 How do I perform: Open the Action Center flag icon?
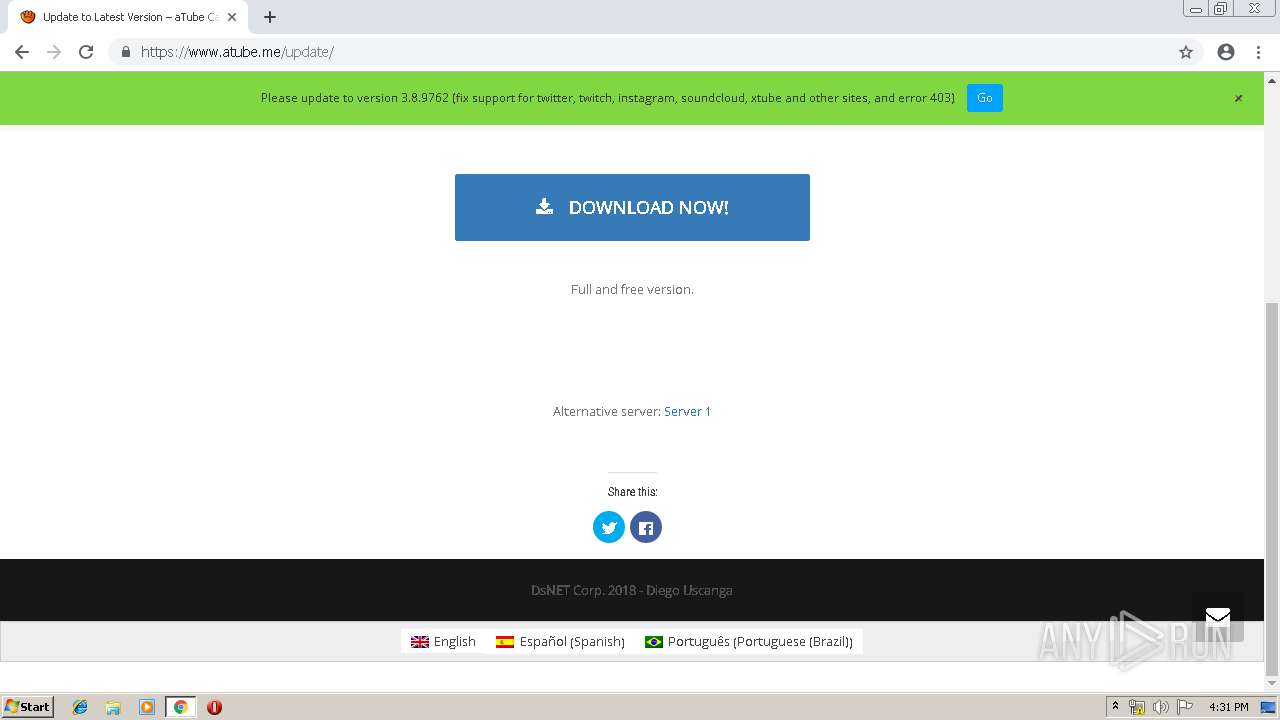tap(1184, 707)
